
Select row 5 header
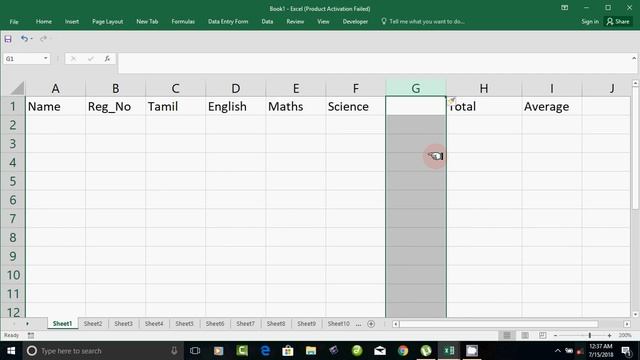tap(13, 181)
